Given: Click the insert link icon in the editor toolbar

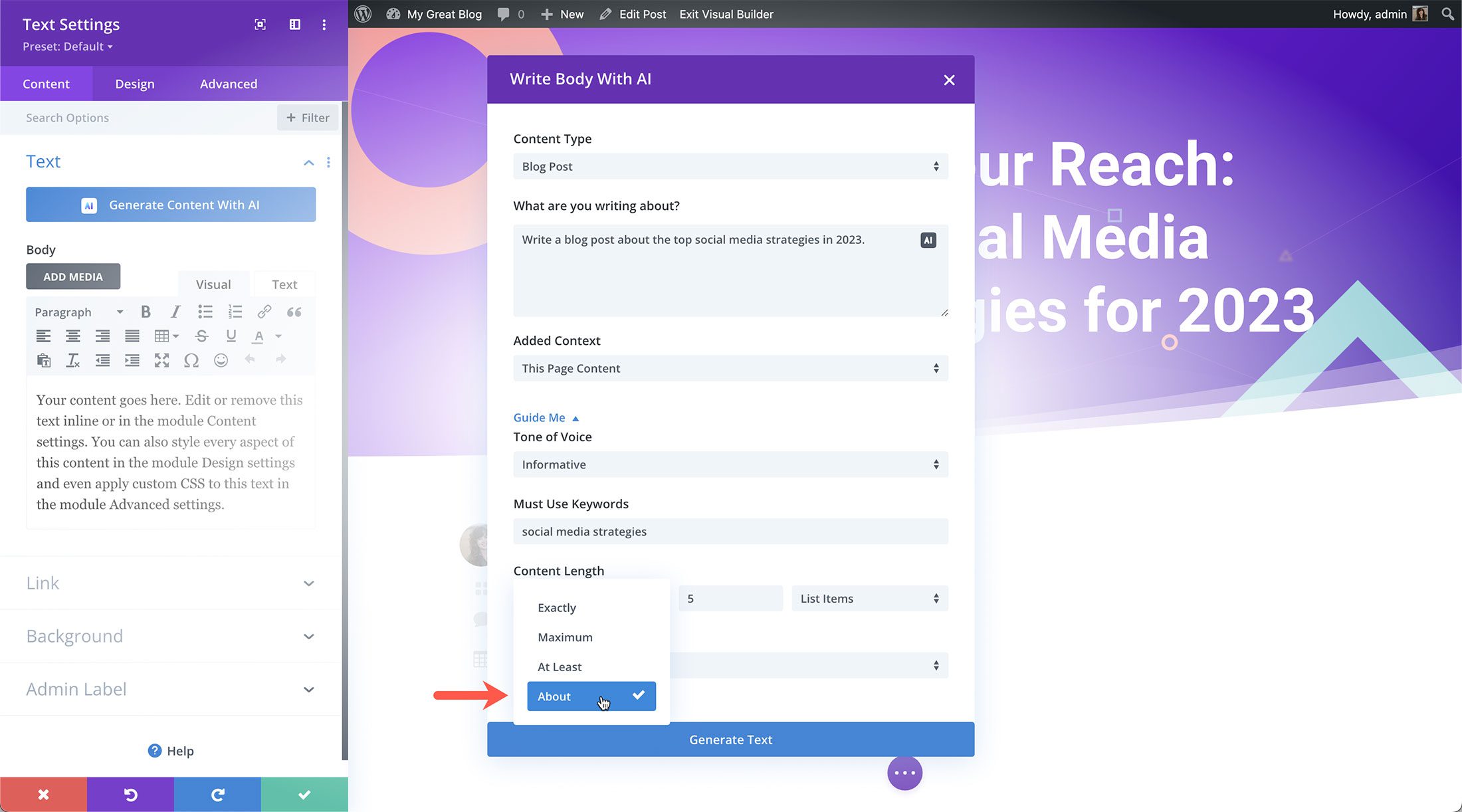Looking at the screenshot, I should click(x=264, y=312).
